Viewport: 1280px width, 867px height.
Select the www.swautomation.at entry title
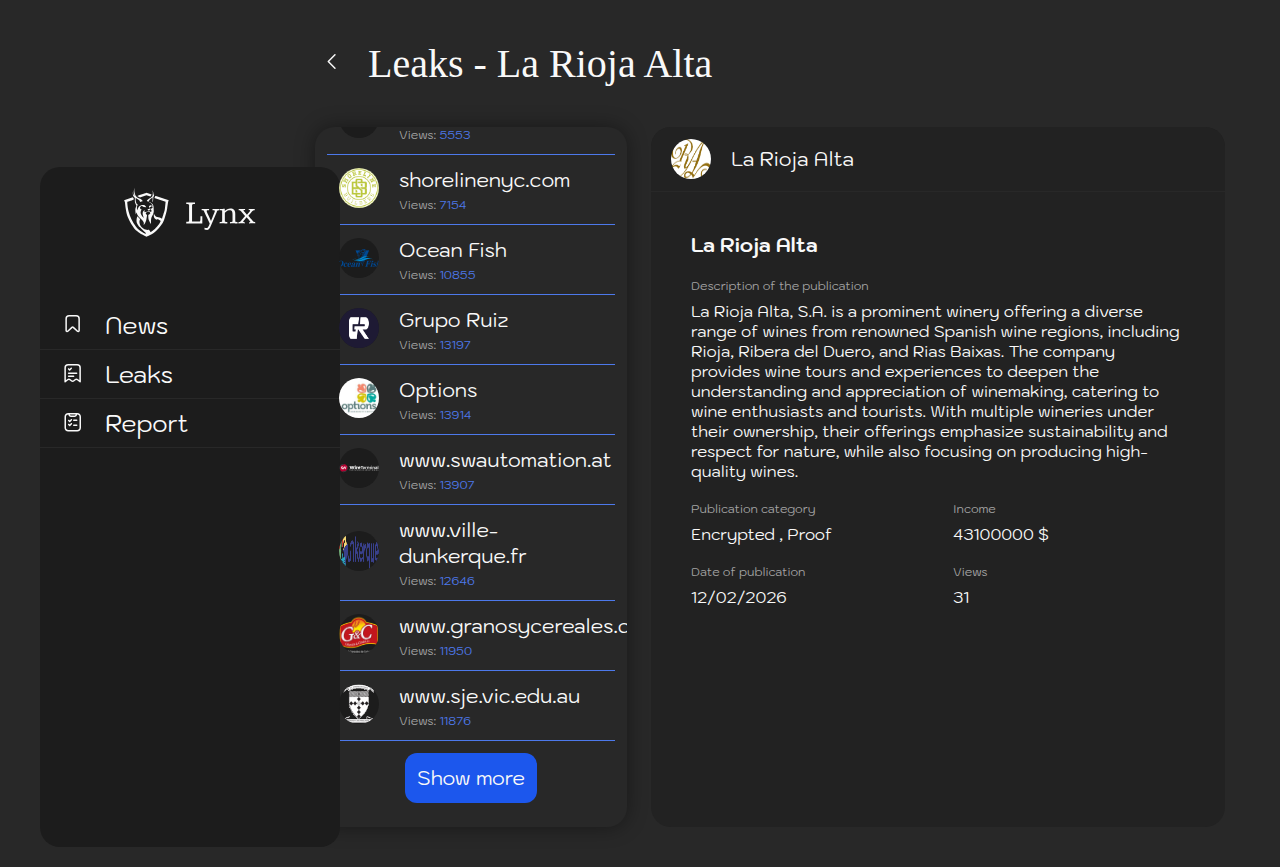click(x=505, y=460)
